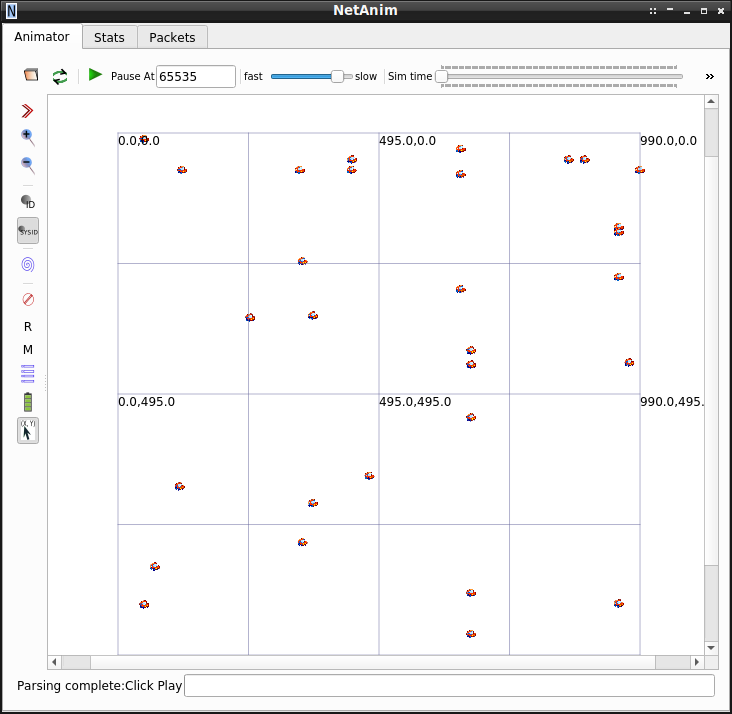Click the grid label 0.0,495.0
Image resolution: width=732 pixels, height=714 pixels.
point(147,402)
